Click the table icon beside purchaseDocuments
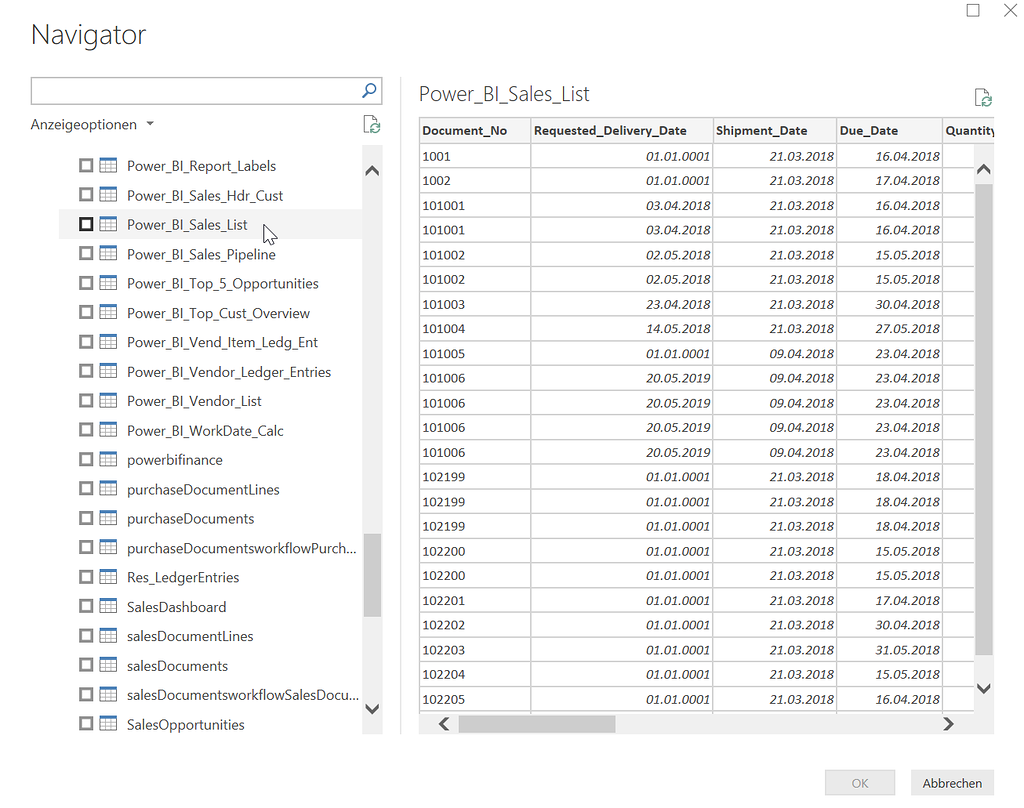 107,518
